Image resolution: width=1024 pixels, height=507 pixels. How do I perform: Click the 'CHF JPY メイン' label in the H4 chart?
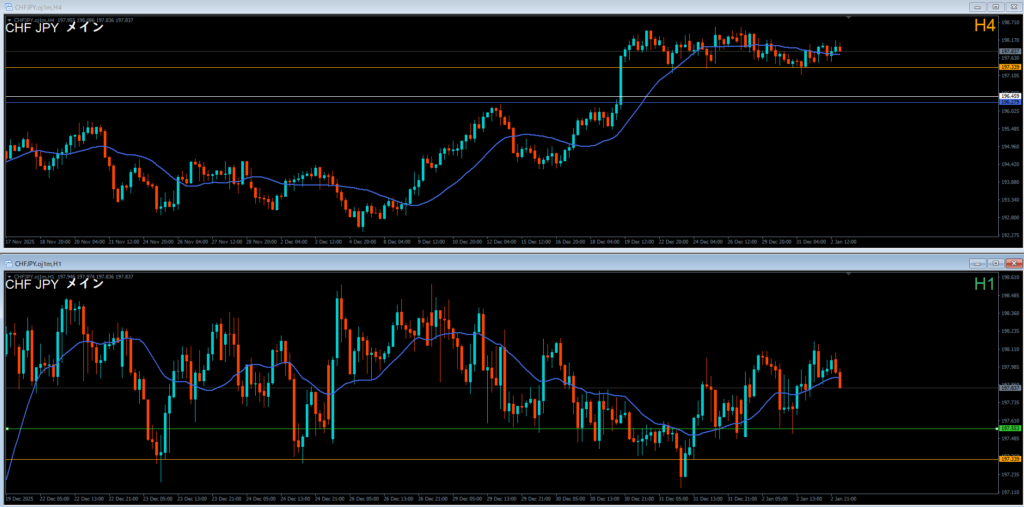(54, 28)
